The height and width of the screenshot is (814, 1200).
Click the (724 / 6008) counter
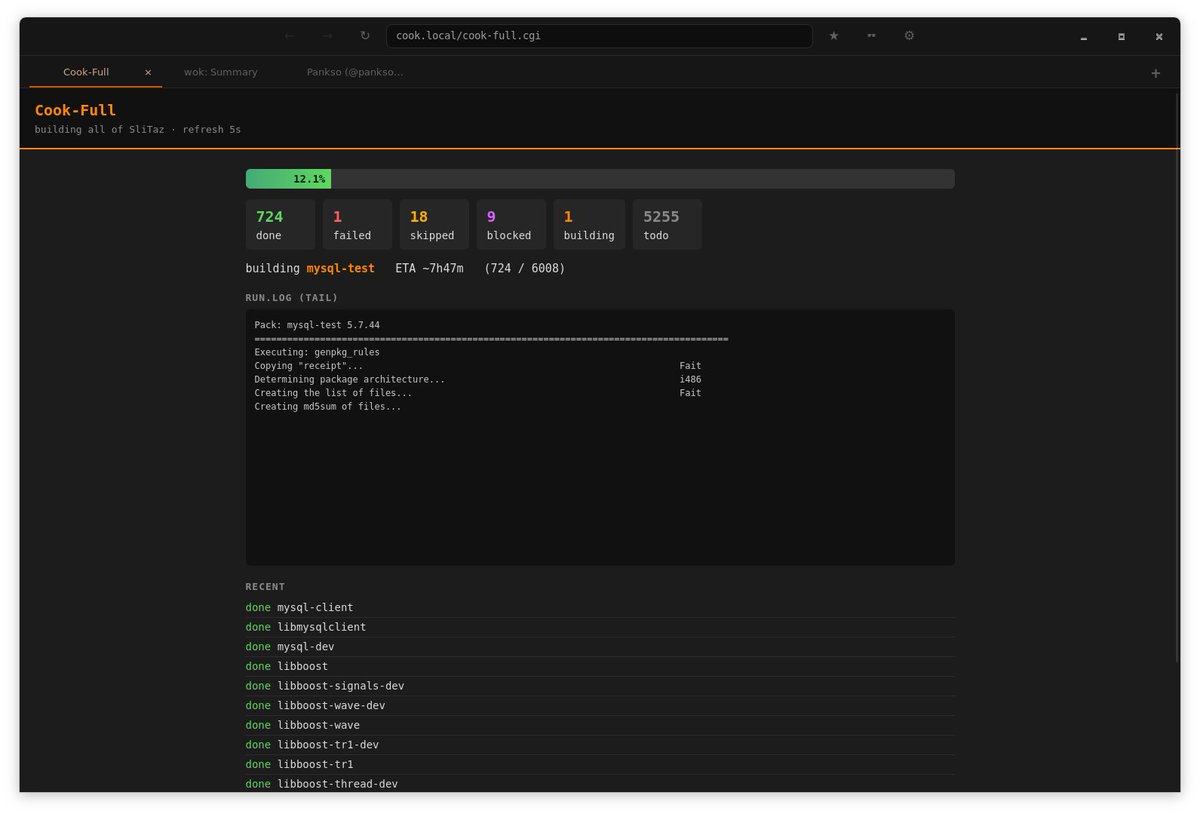(x=525, y=268)
